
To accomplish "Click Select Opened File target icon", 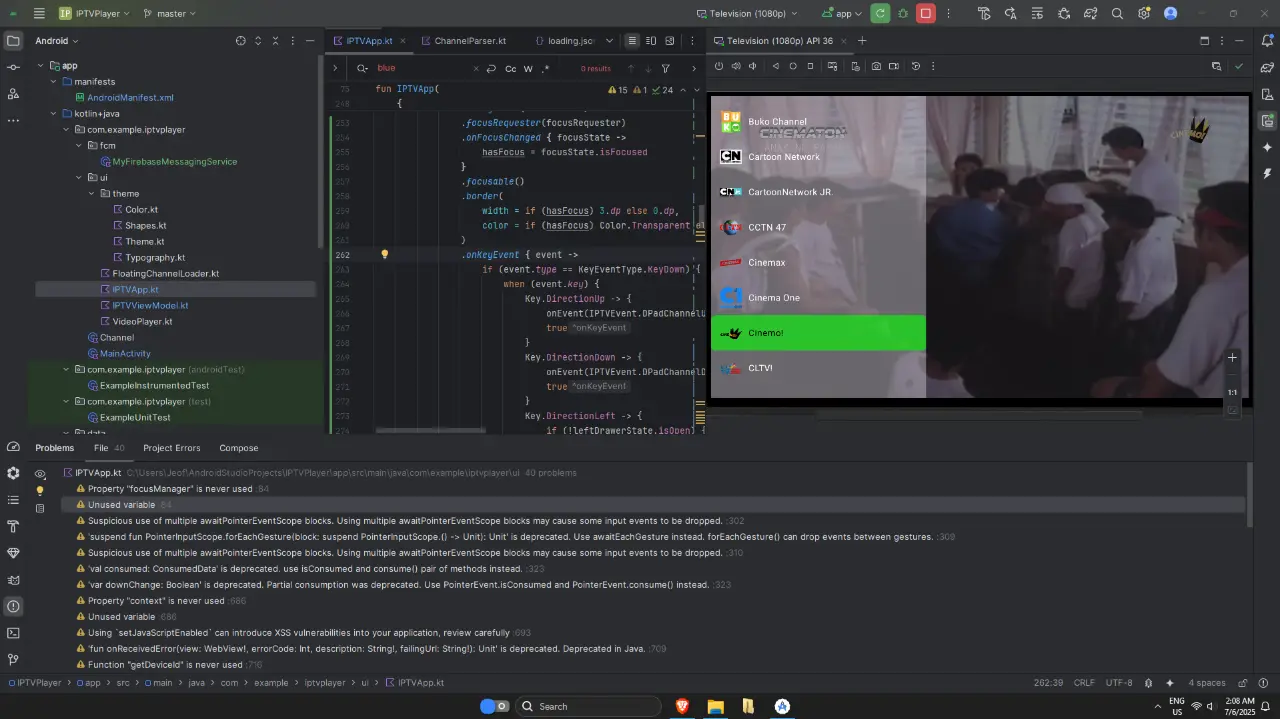I will click(x=240, y=41).
